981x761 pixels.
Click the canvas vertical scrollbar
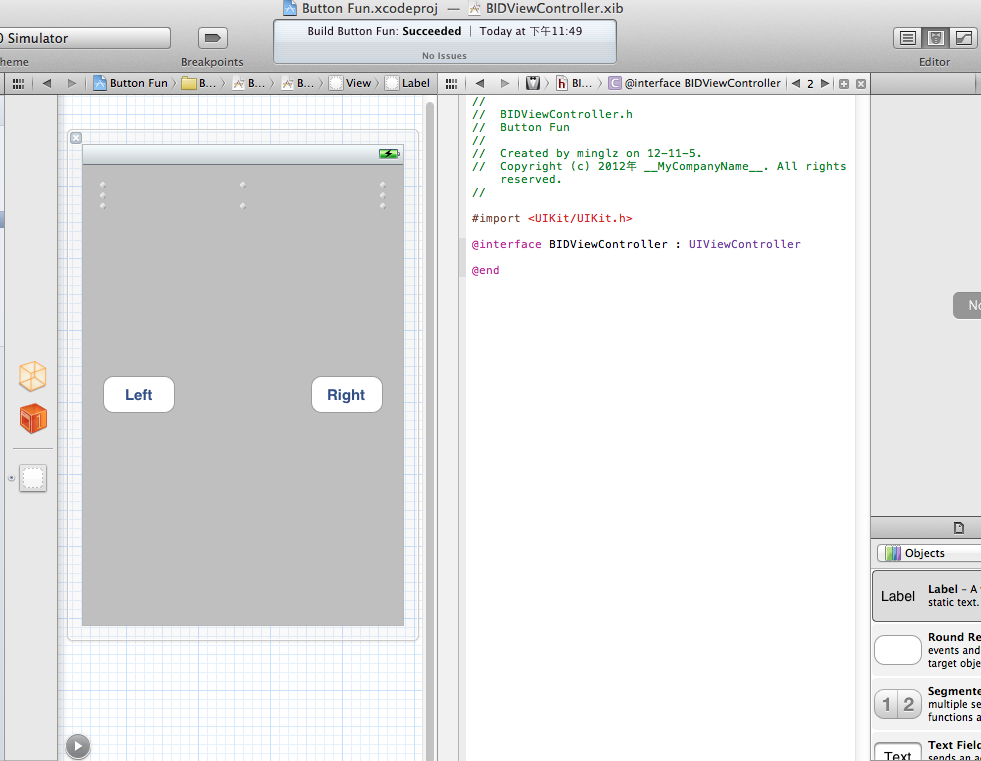coord(430,429)
